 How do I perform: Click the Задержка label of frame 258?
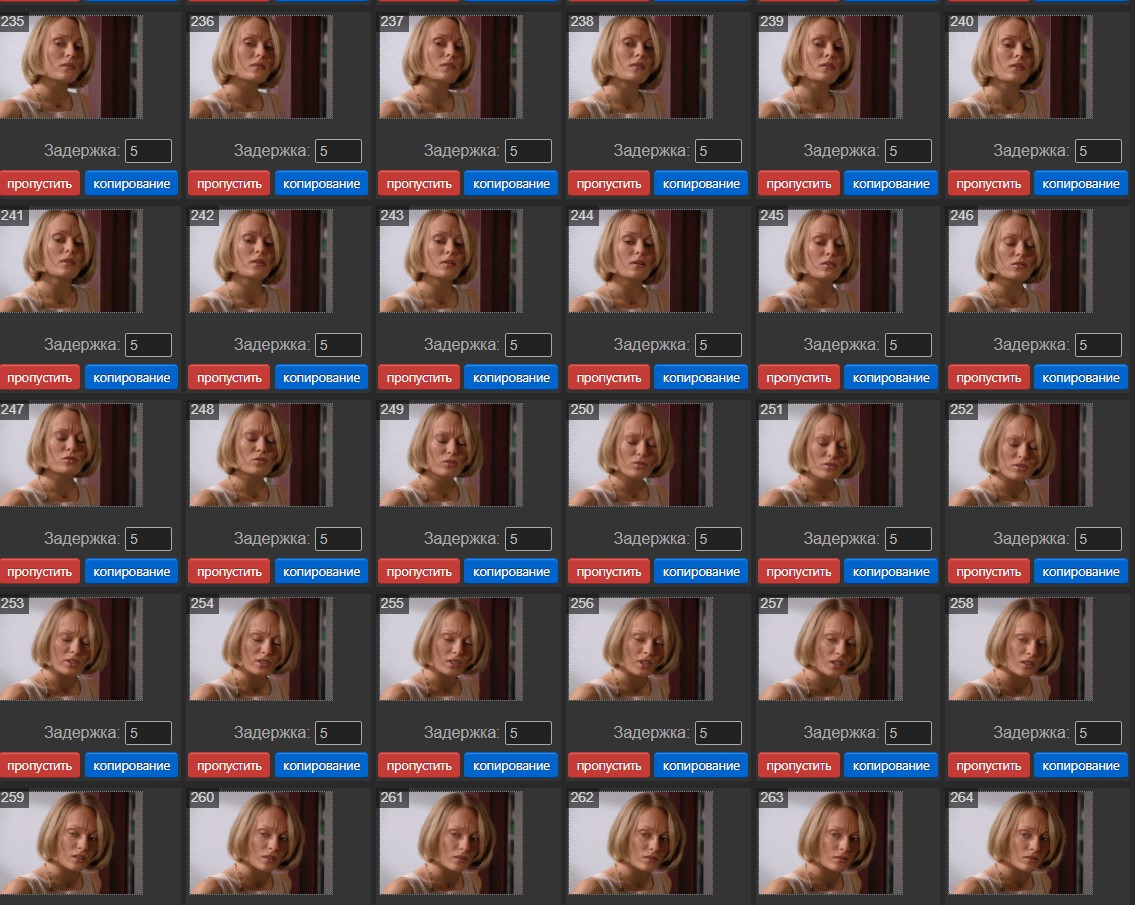1031,733
